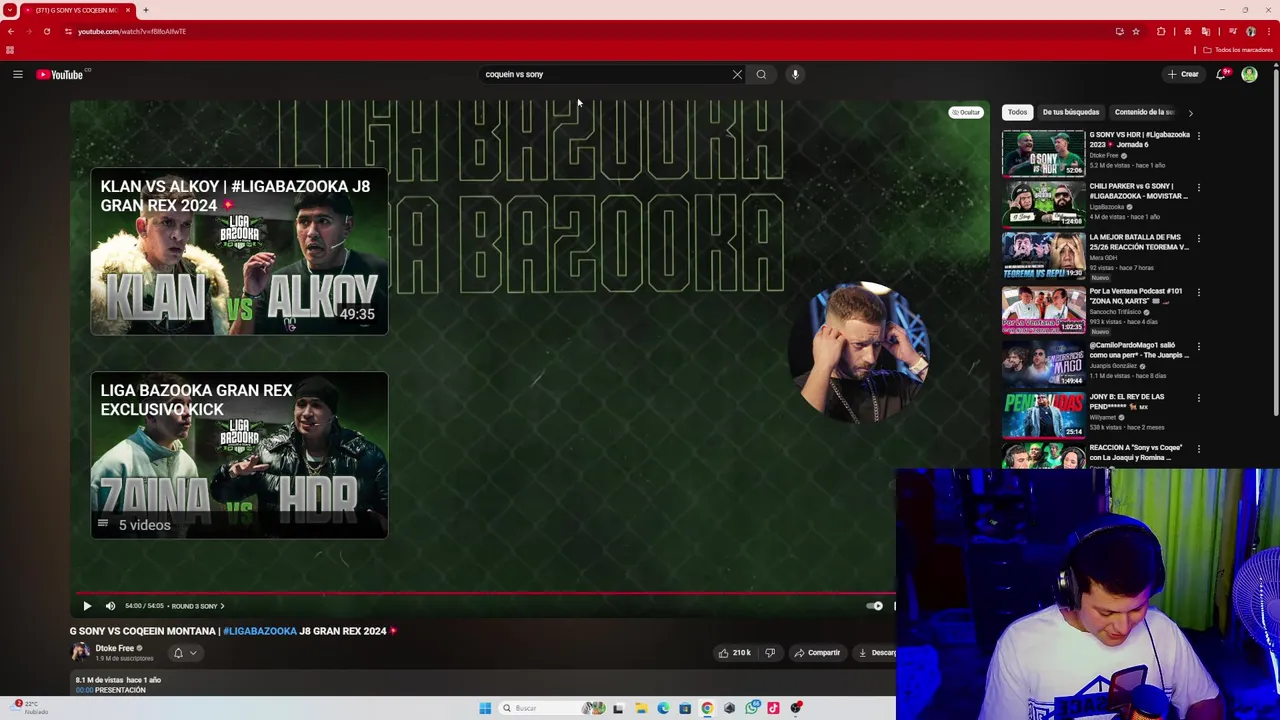Open options for Por La Ventana Podcast
The width and height of the screenshot is (1280, 720).
pos(1198,292)
